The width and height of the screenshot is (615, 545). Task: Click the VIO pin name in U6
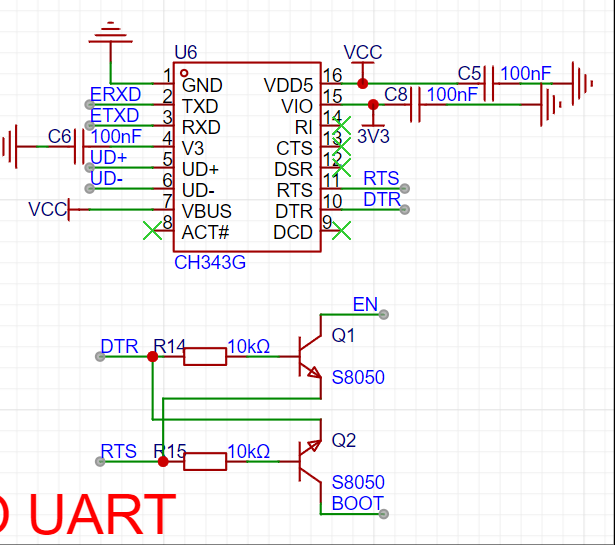click(297, 107)
